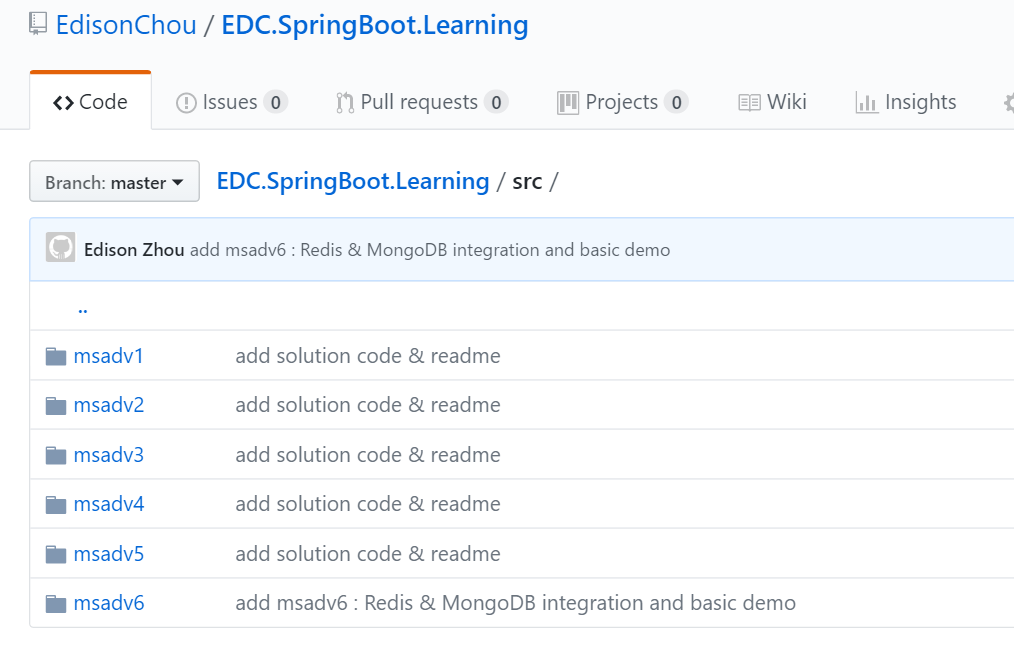Click Edison Zhou's avatar image
The image size is (1014, 650).
pyautogui.click(x=61, y=248)
